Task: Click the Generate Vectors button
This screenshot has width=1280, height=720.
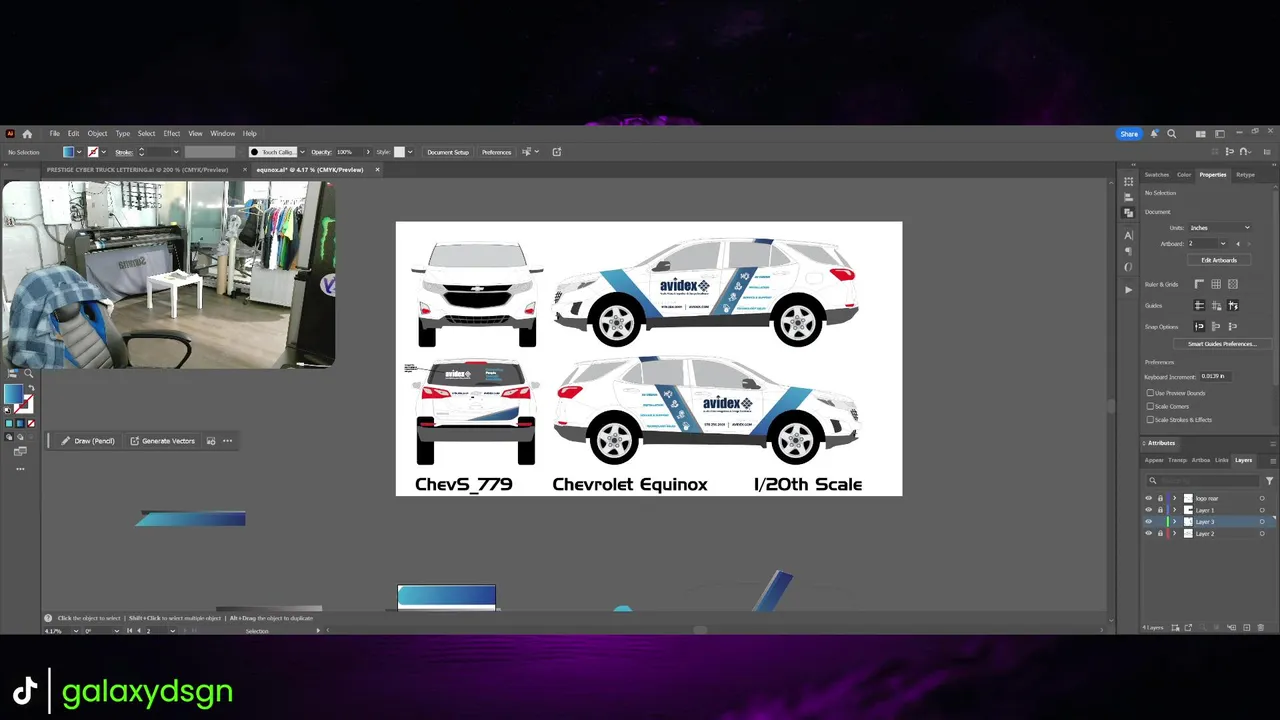Action: [x=162, y=441]
